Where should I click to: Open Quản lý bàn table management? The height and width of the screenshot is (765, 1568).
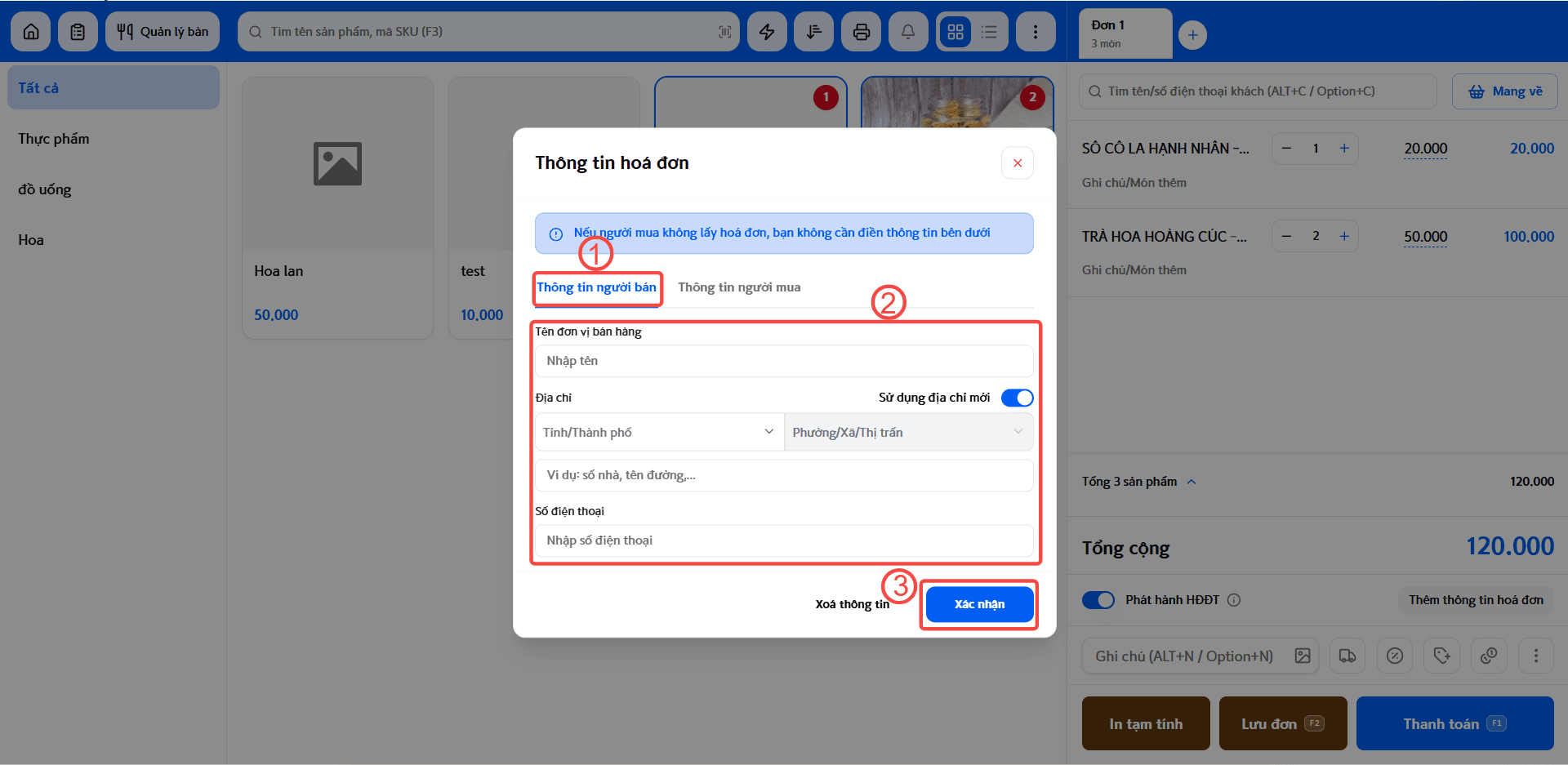[x=163, y=32]
